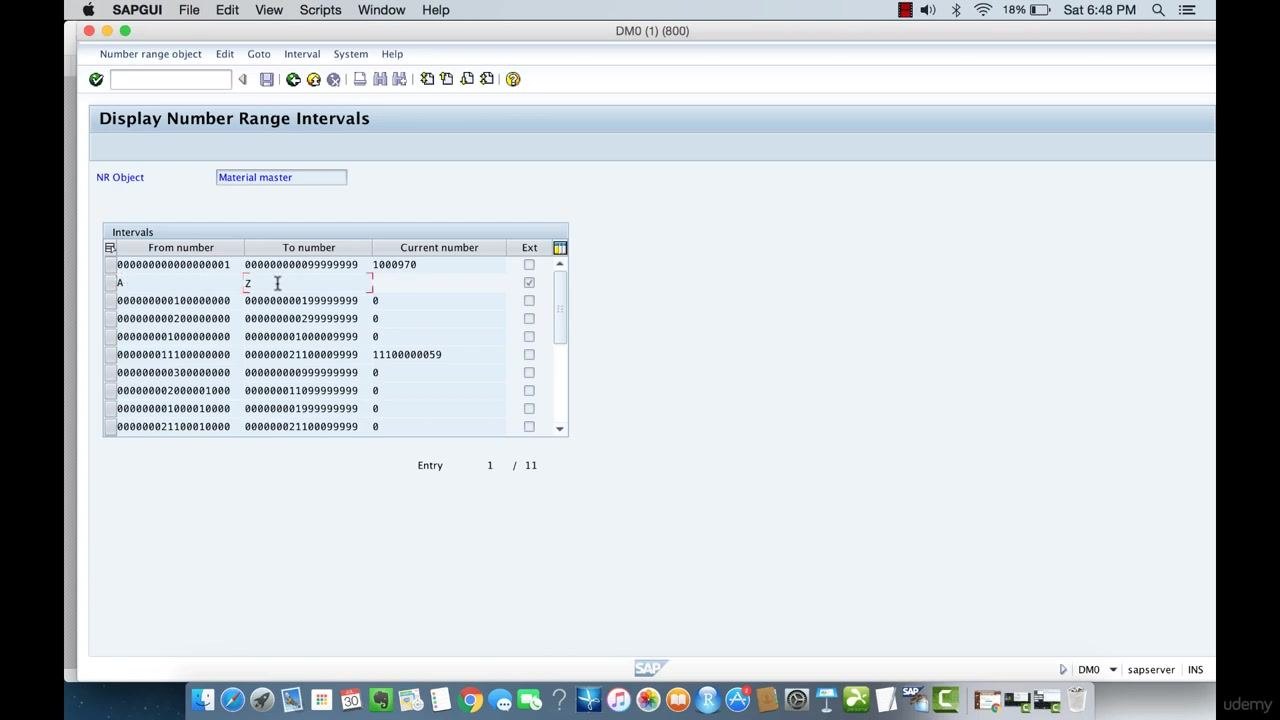Open table configuration icon beside Ext
The height and width of the screenshot is (720, 1280).
560,248
